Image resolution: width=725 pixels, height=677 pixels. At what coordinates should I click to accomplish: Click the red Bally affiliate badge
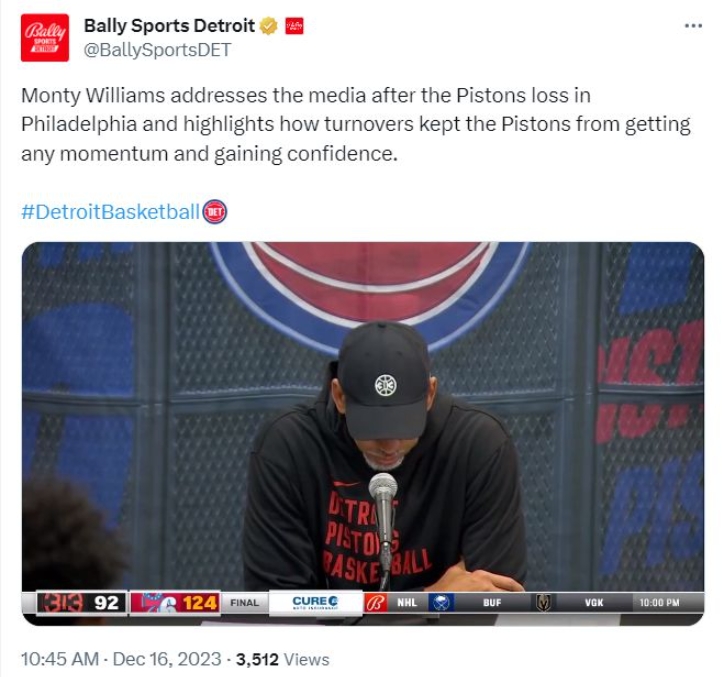(x=294, y=26)
